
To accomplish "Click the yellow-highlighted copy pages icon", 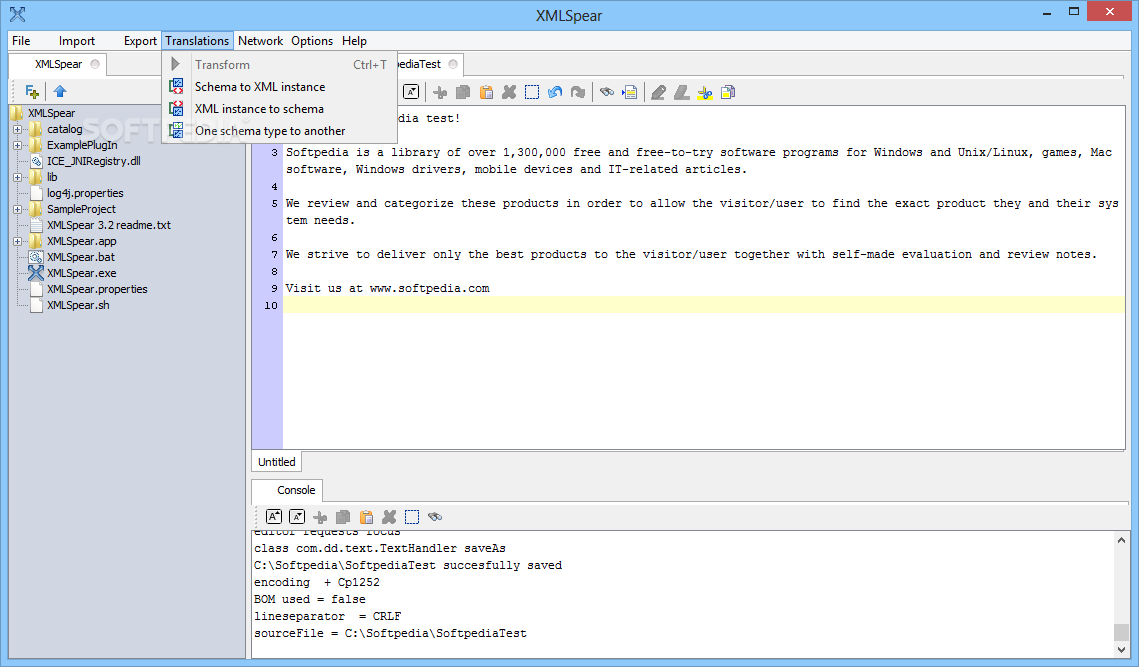I will pyautogui.click(x=728, y=92).
